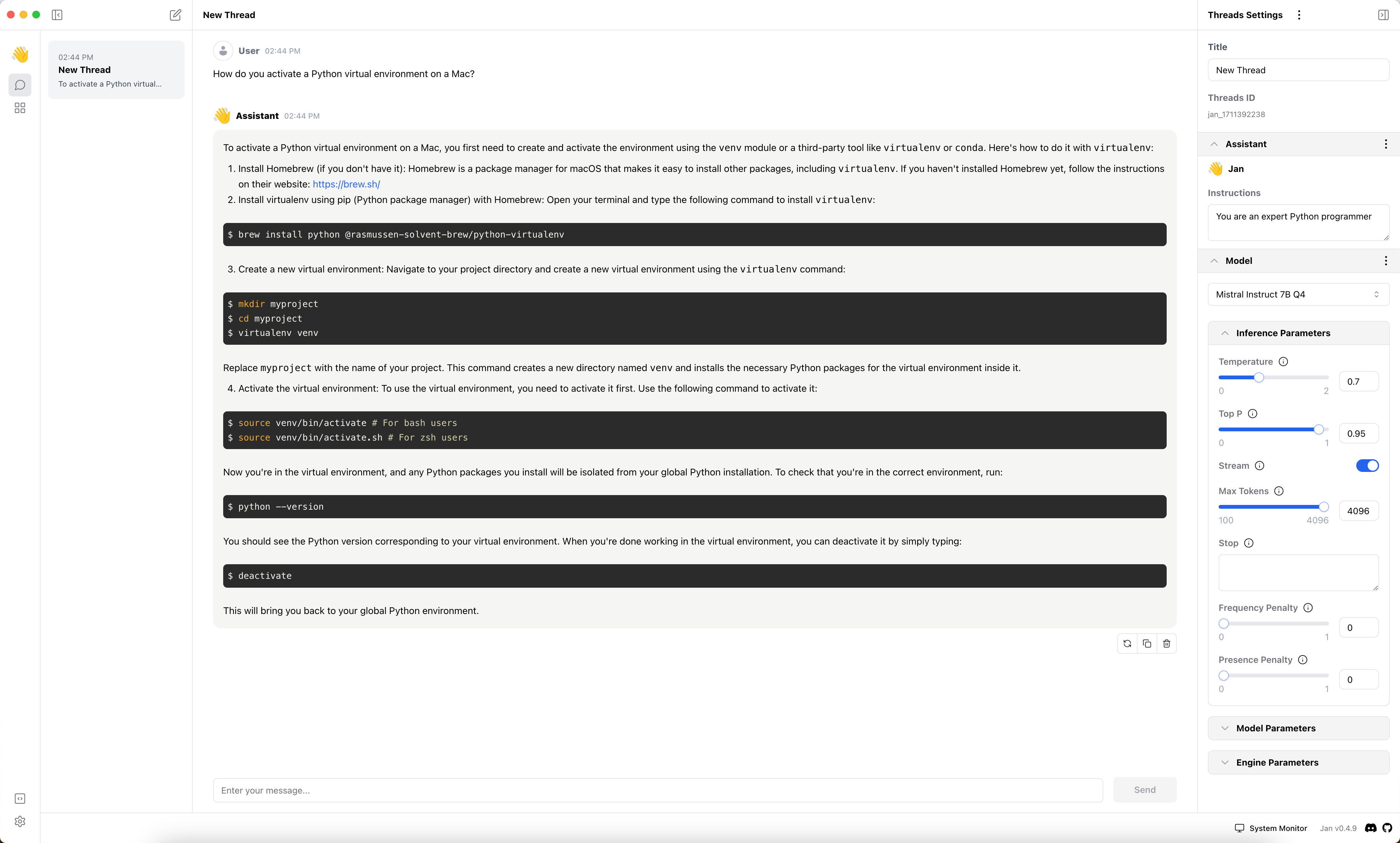
Task: Click the new thread compose icon
Action: (x=175, y=15)
